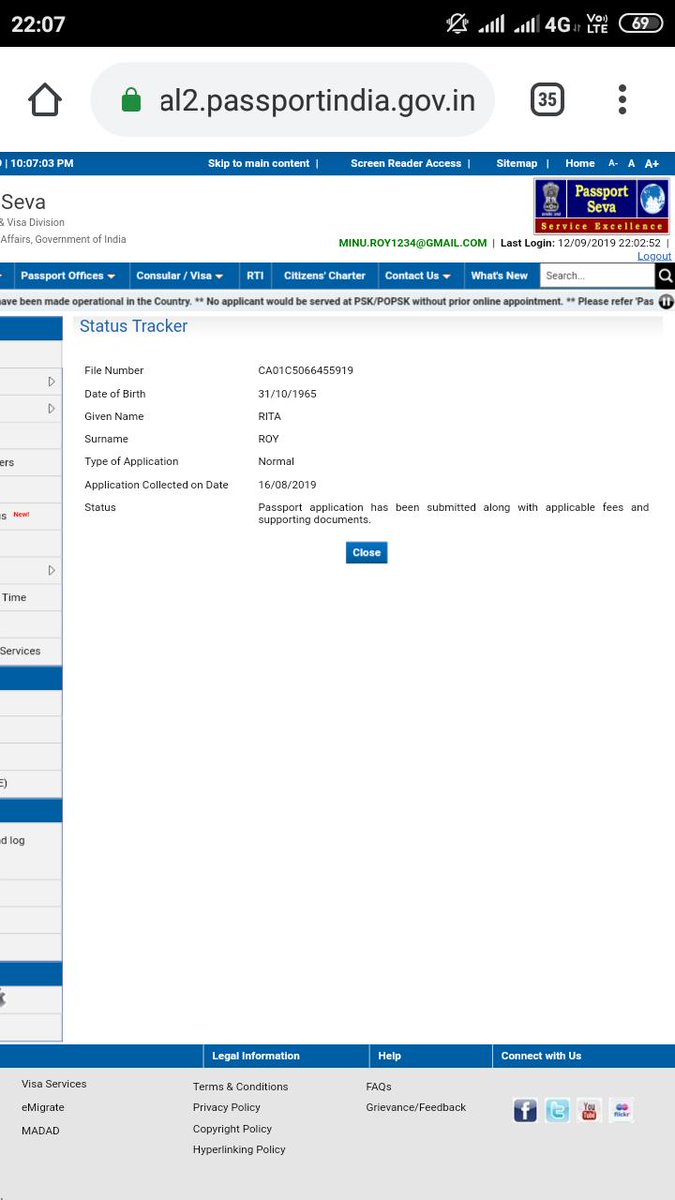The image size is (675, 1200).
Task: Select the collected date 16/08/2019
Action: [x=287, y=485]
